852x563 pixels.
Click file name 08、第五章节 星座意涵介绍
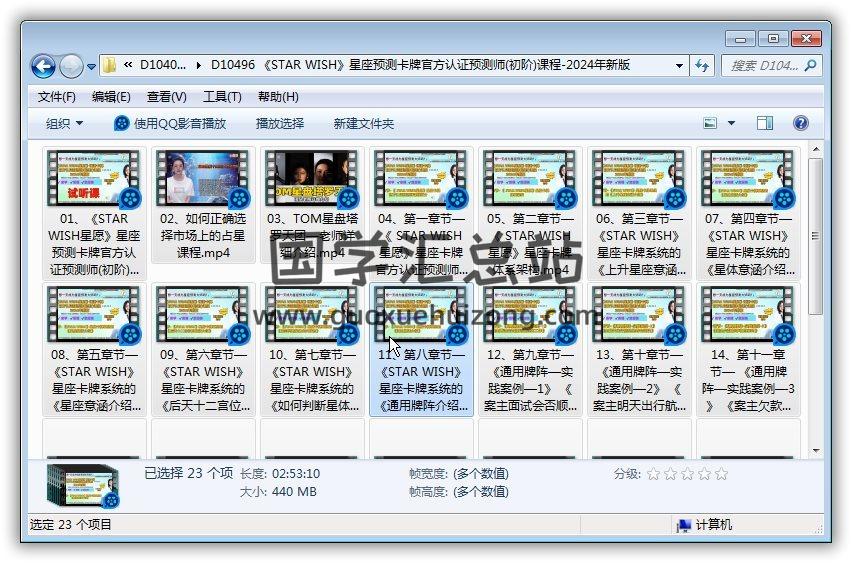(94, 380)
